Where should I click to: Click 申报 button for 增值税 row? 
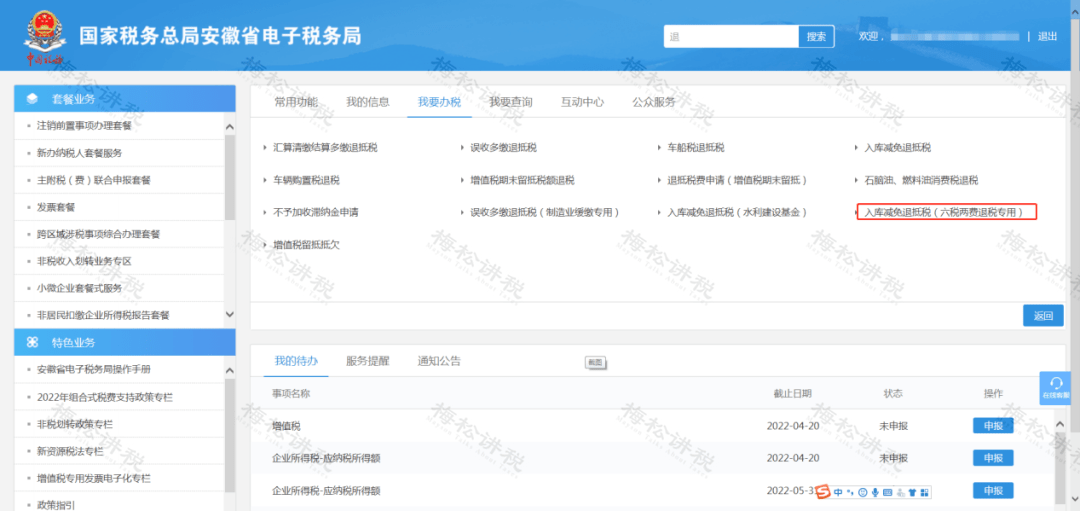[x=993, y=426]
